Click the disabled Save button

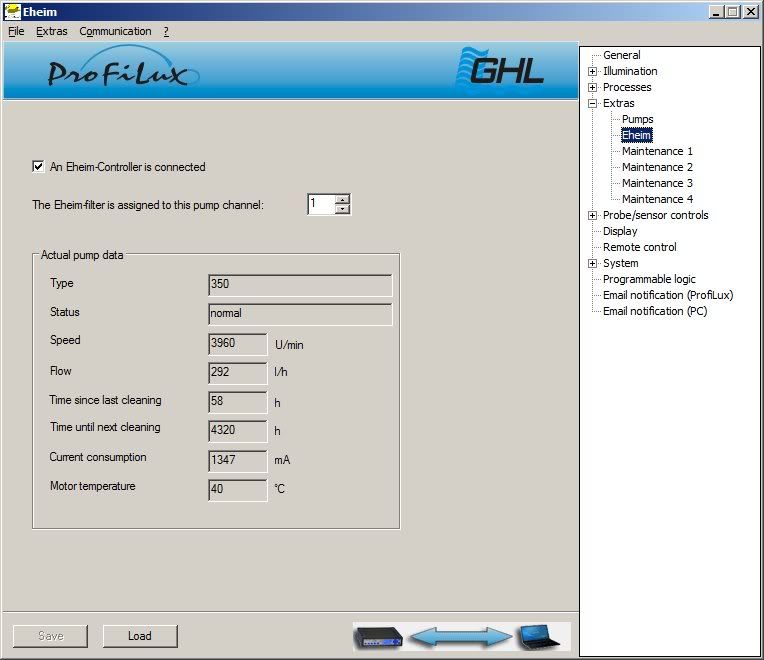(x=51, y=636)
